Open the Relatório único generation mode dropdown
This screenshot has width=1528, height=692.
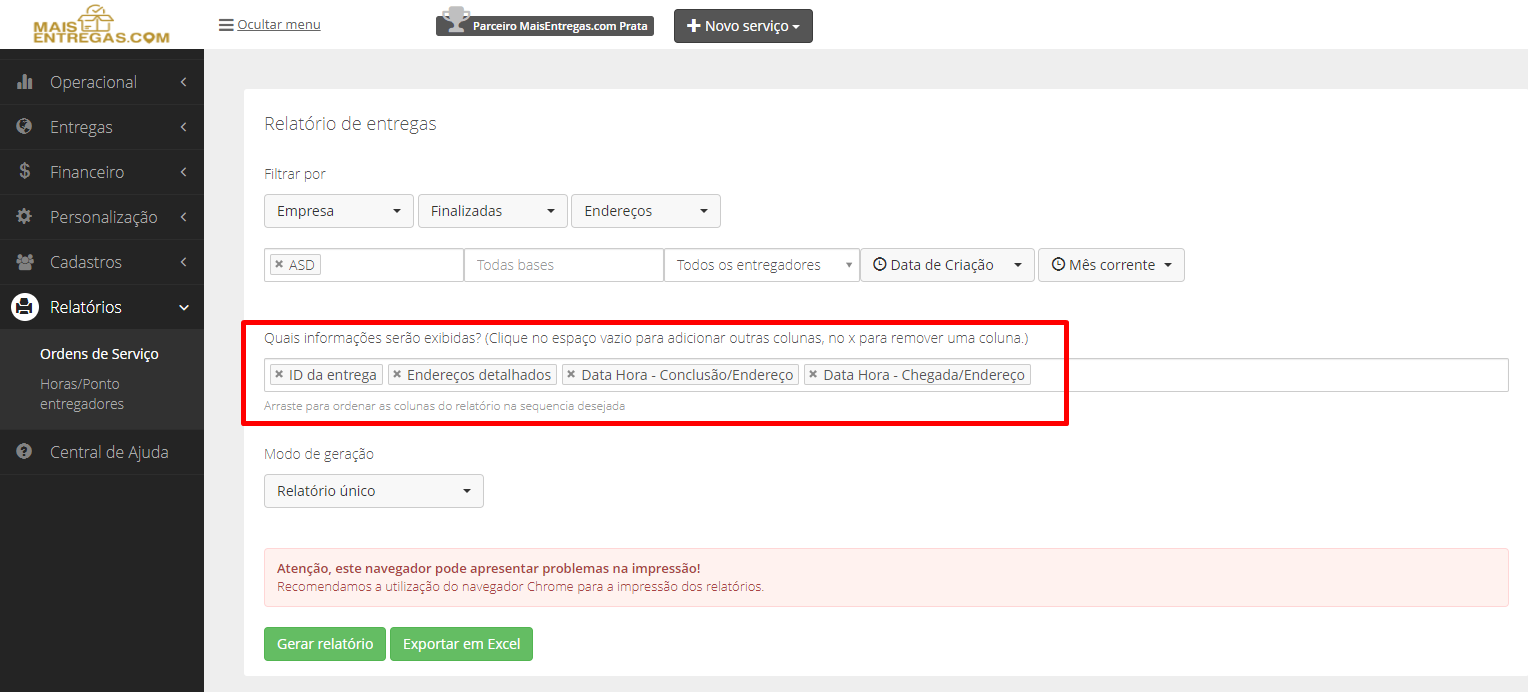[374, 491]
